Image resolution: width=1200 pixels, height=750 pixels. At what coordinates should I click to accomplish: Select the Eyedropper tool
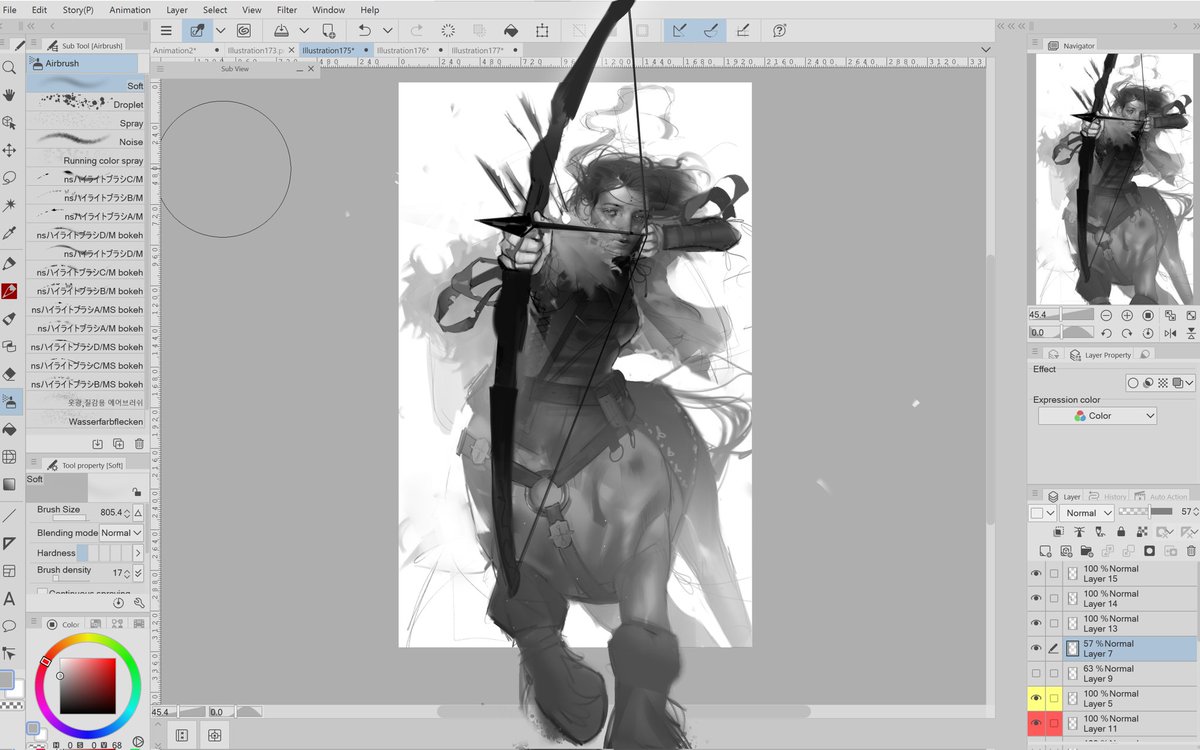(x=9, y=233)
